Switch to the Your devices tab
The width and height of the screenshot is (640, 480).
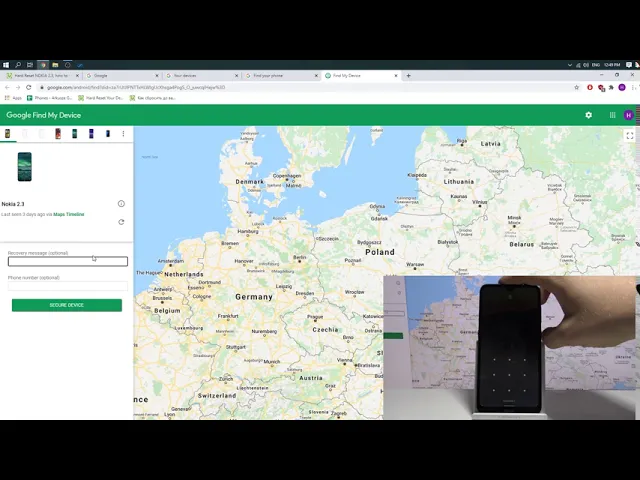pyautogui.click(x=200, y=76)
